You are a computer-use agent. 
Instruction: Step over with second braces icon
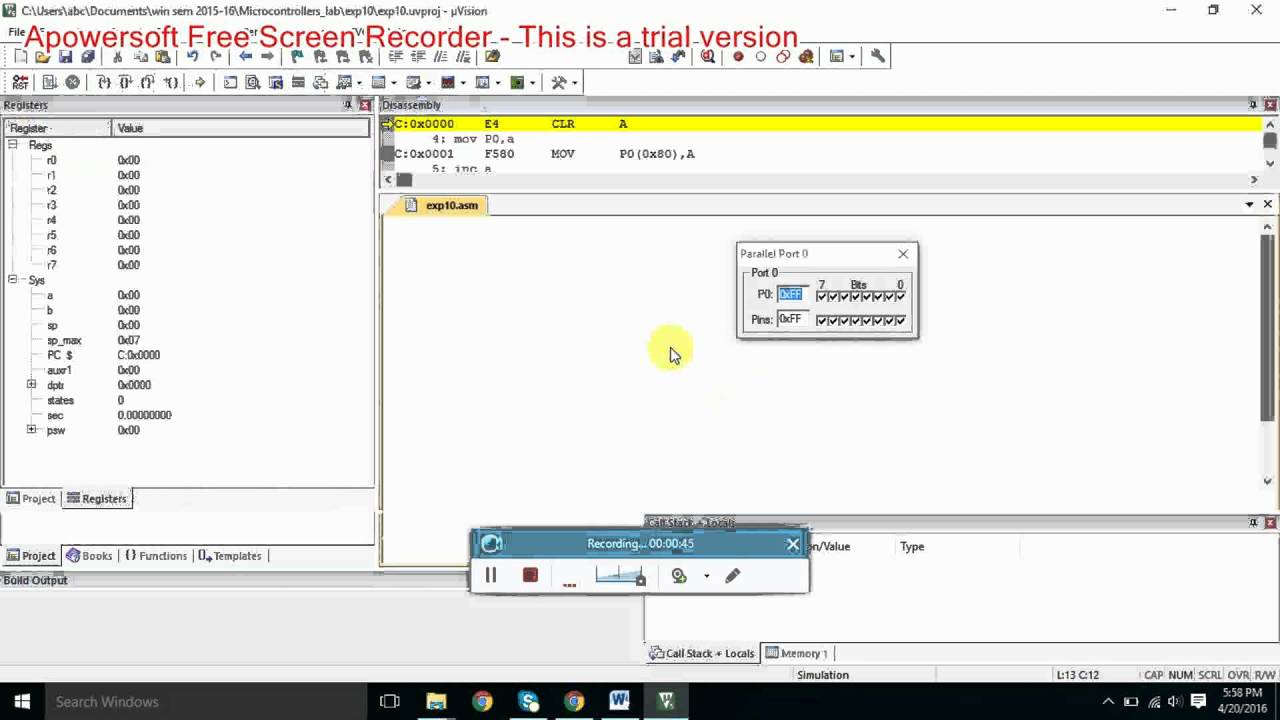pyautogui.click(x=125, y=82)
